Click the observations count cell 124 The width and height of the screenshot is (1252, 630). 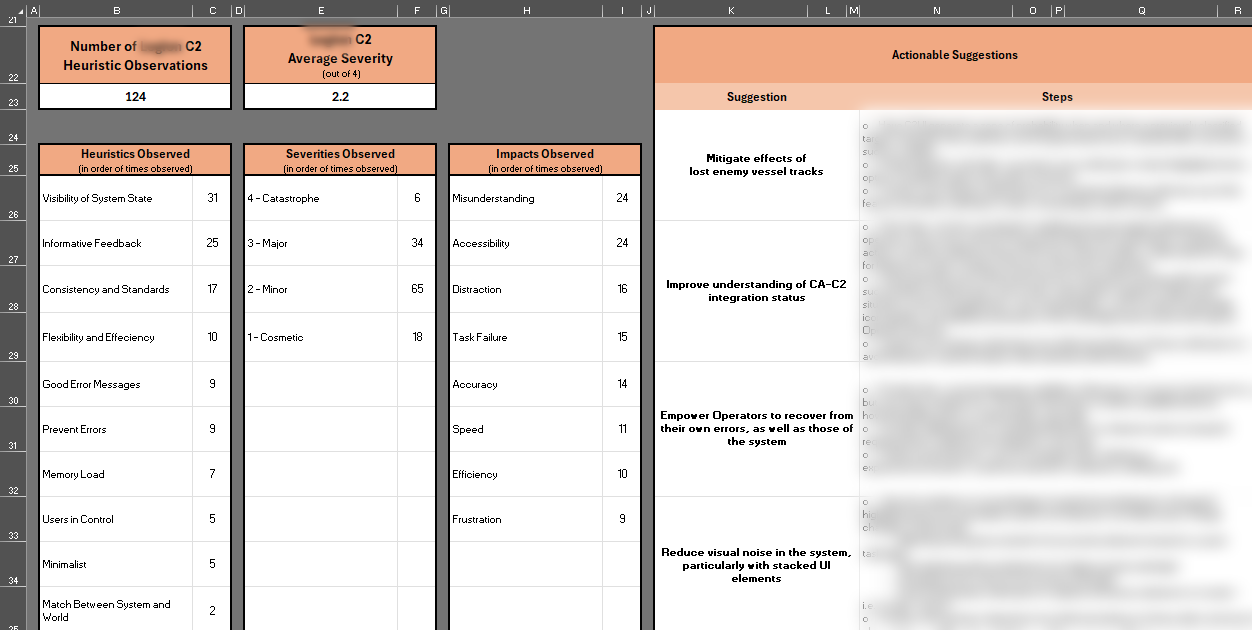pos(135,97)
